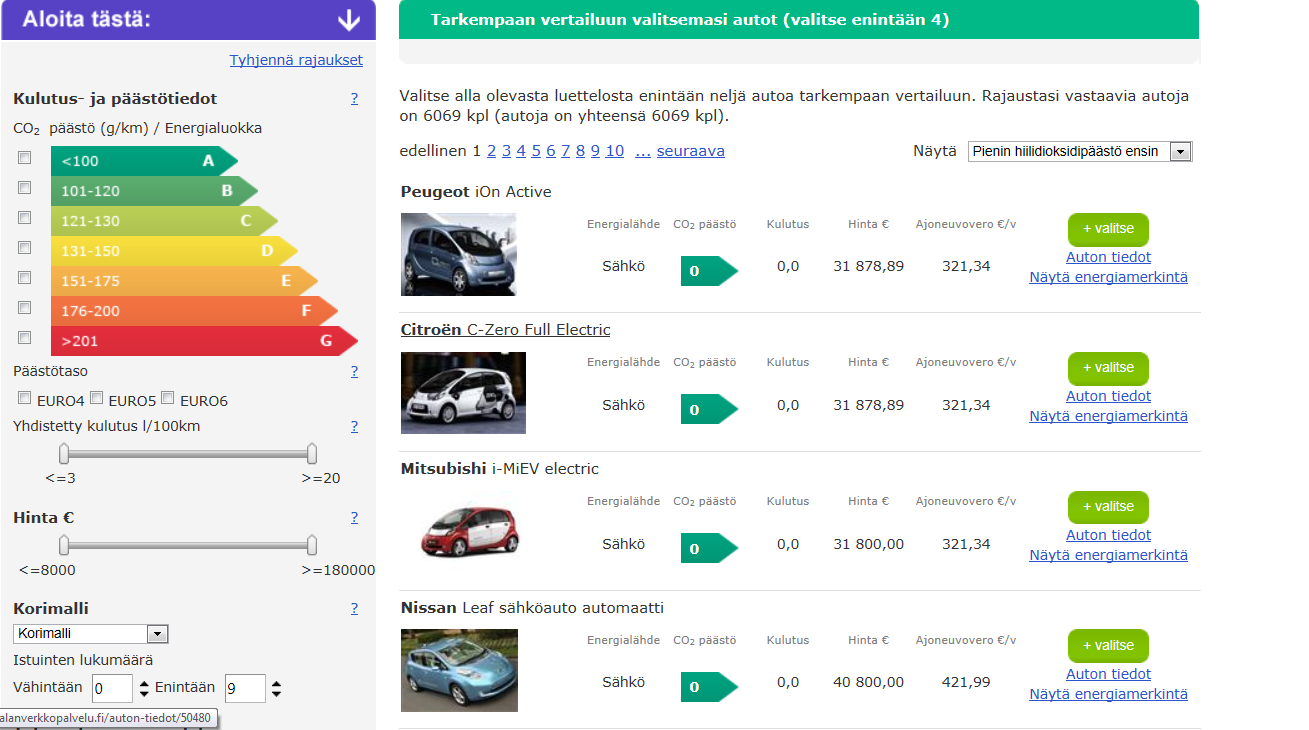Click the Enintään seat count stepper arrows

coord(277,689)
